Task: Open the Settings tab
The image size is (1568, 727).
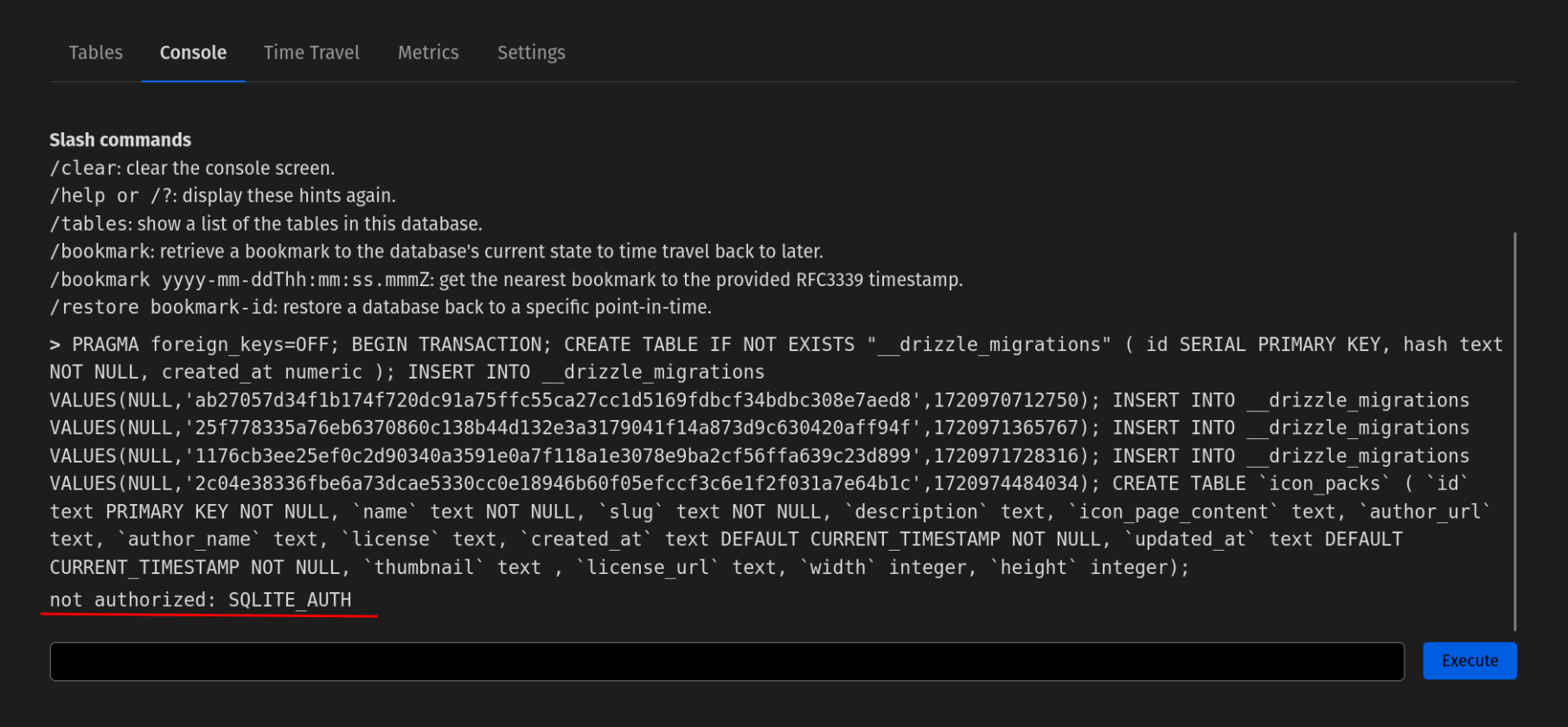Action: pos(531,53)
